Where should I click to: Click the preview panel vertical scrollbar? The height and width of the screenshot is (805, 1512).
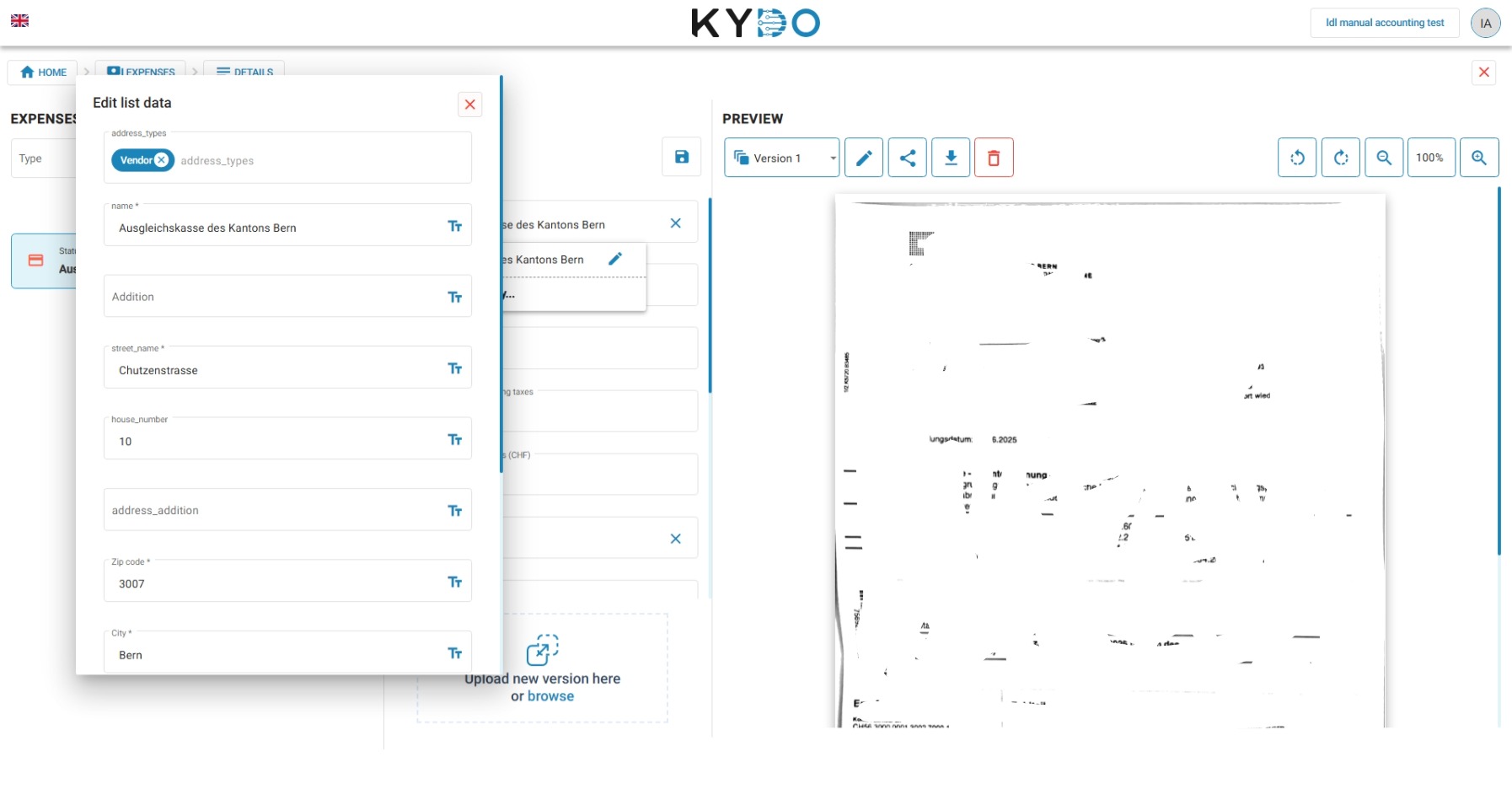[1499, 371]
